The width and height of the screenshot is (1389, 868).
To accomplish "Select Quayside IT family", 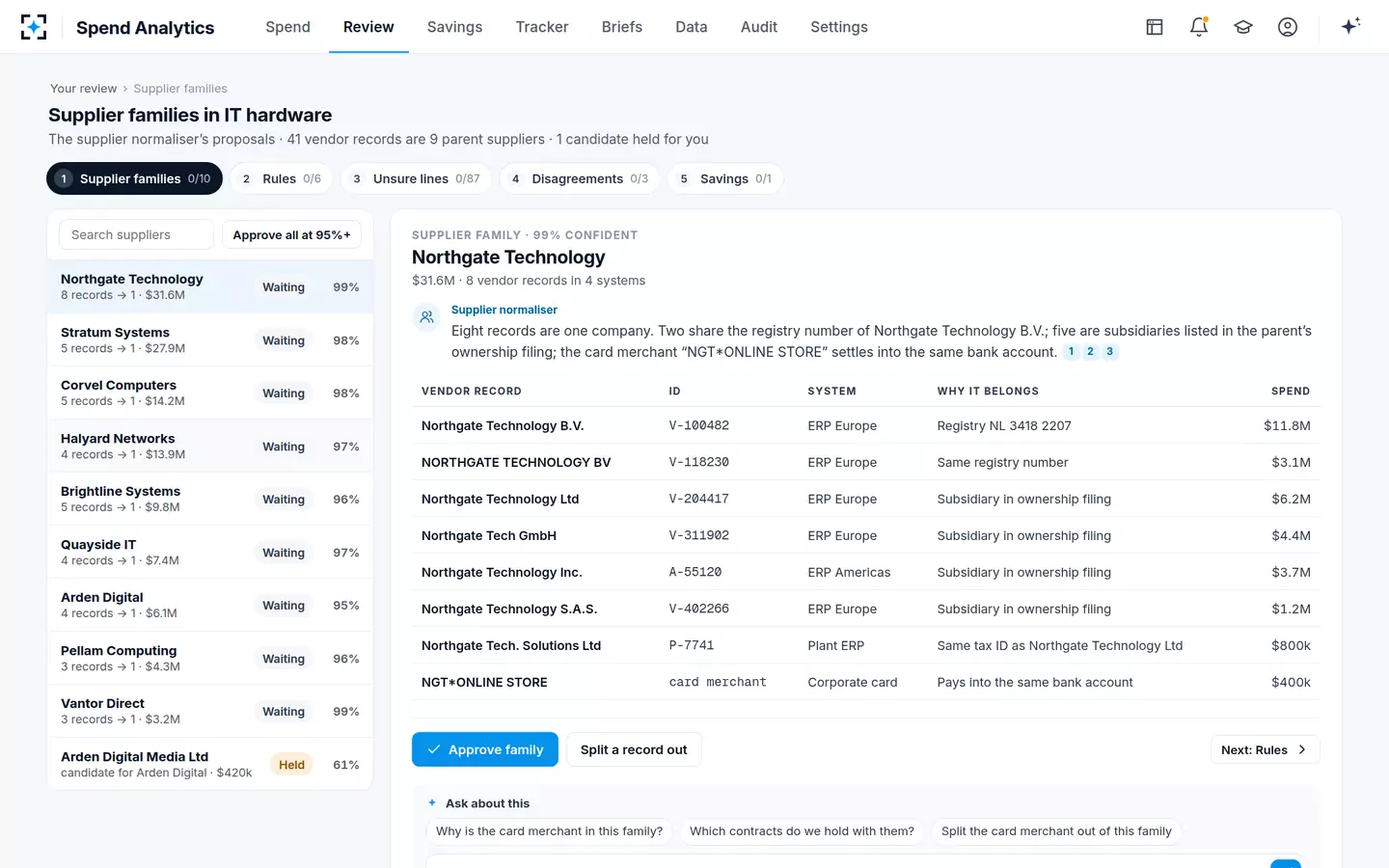I will click(x=210, y=552).
